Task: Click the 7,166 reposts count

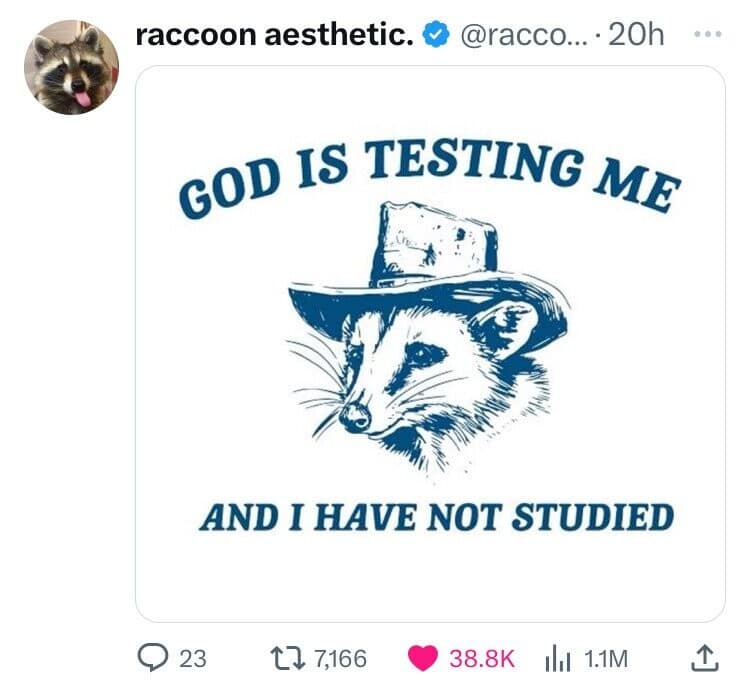Action: (339, 658)
